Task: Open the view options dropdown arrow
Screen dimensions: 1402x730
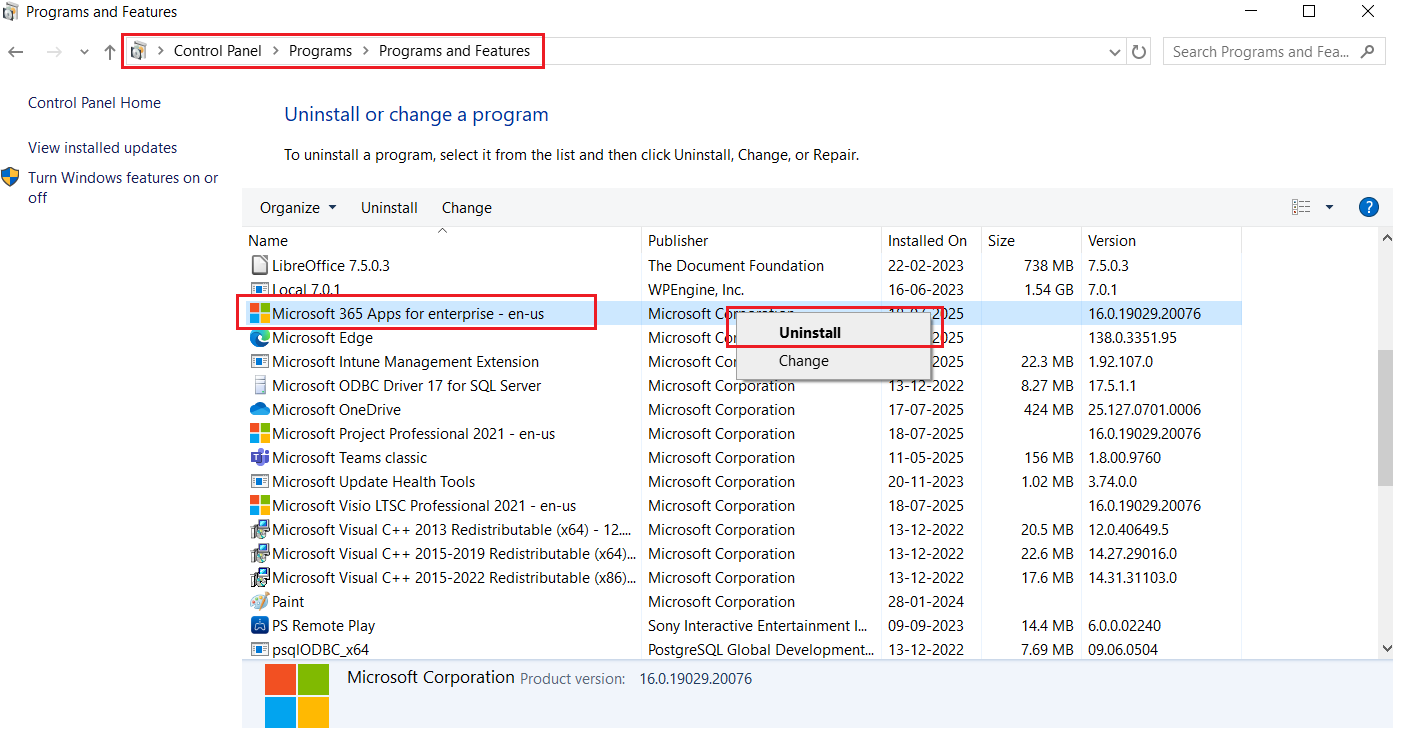Action: pos(1329,208)
